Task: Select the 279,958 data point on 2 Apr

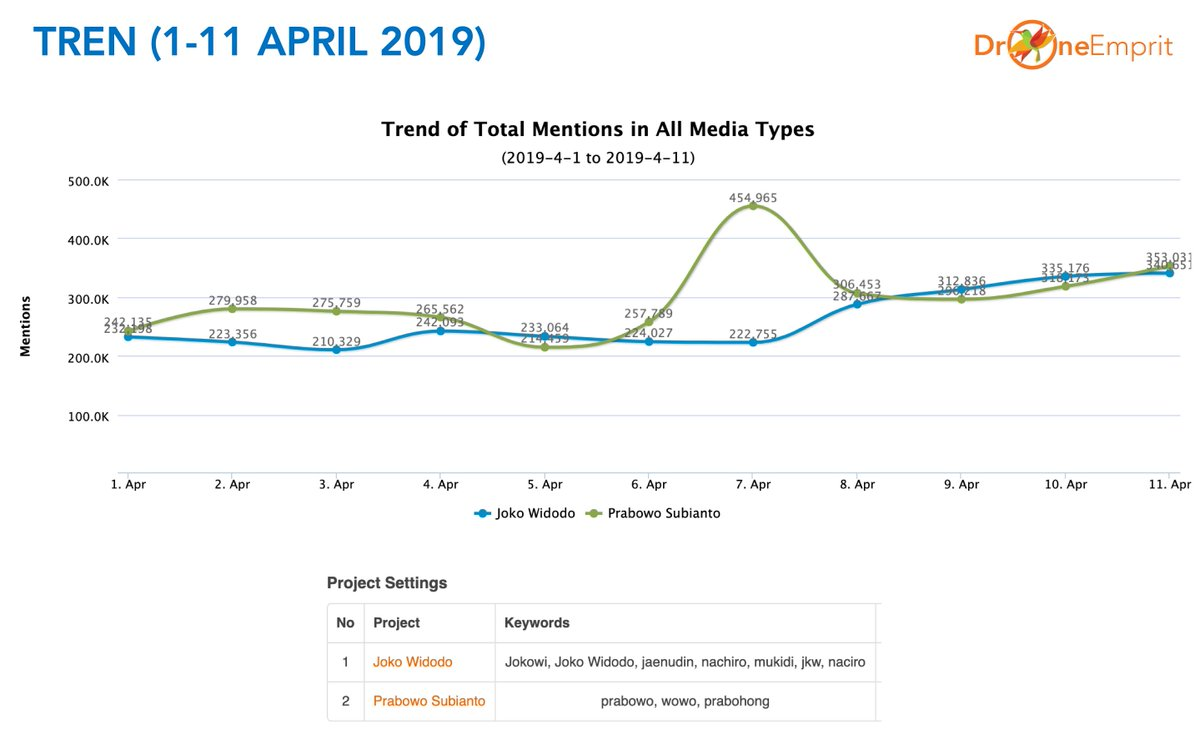Action: click(232, 309)
